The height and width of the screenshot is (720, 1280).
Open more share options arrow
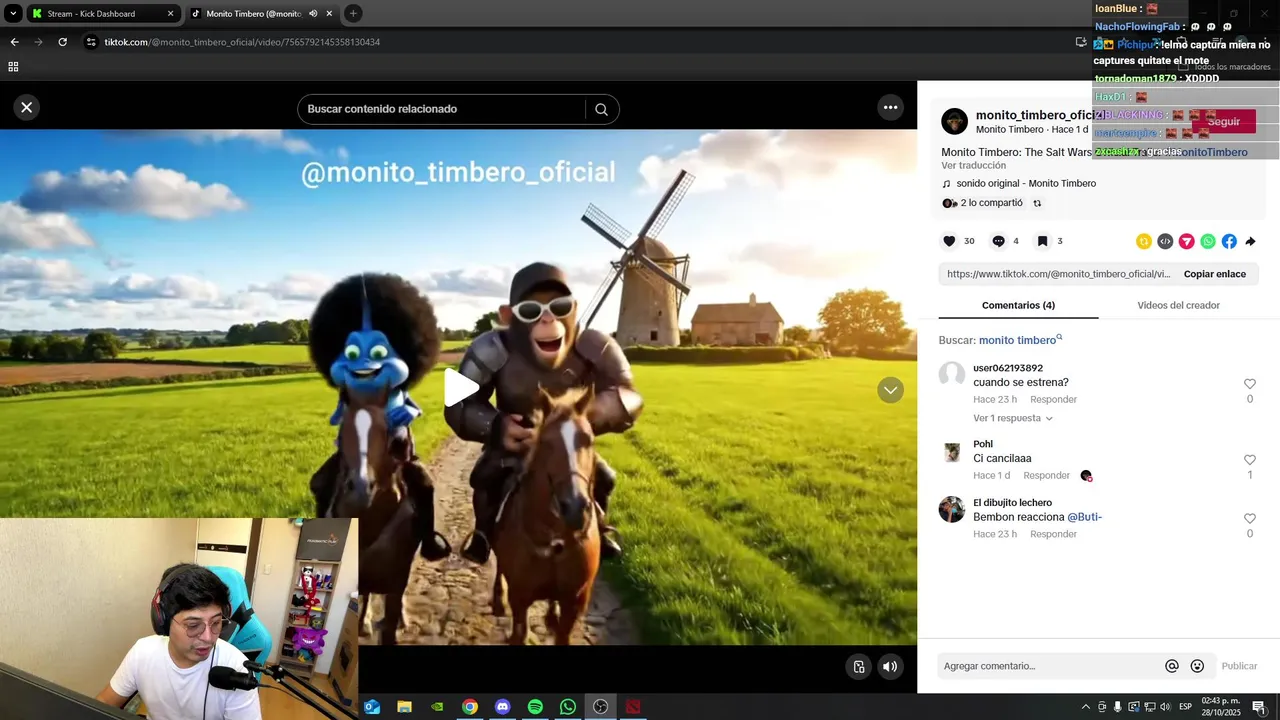coord(1250,241)
